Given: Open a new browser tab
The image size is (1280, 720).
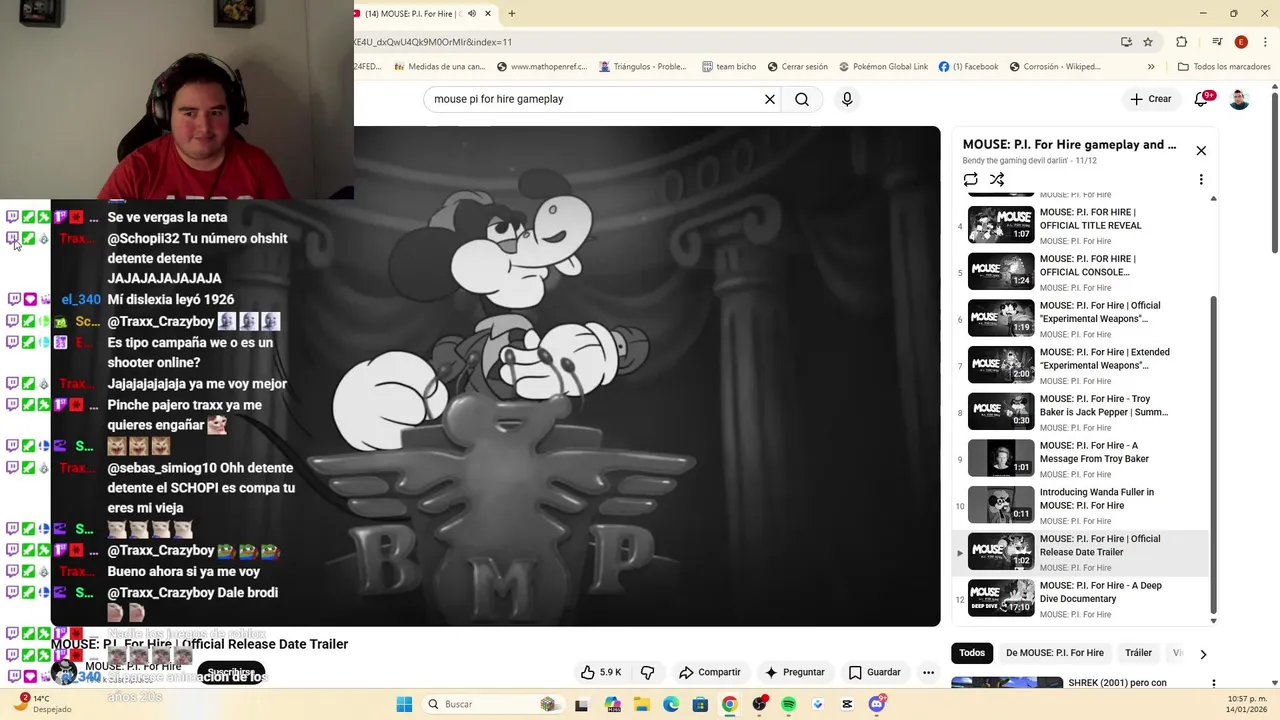Looking at the screenshot, I should tap(512, 14).
